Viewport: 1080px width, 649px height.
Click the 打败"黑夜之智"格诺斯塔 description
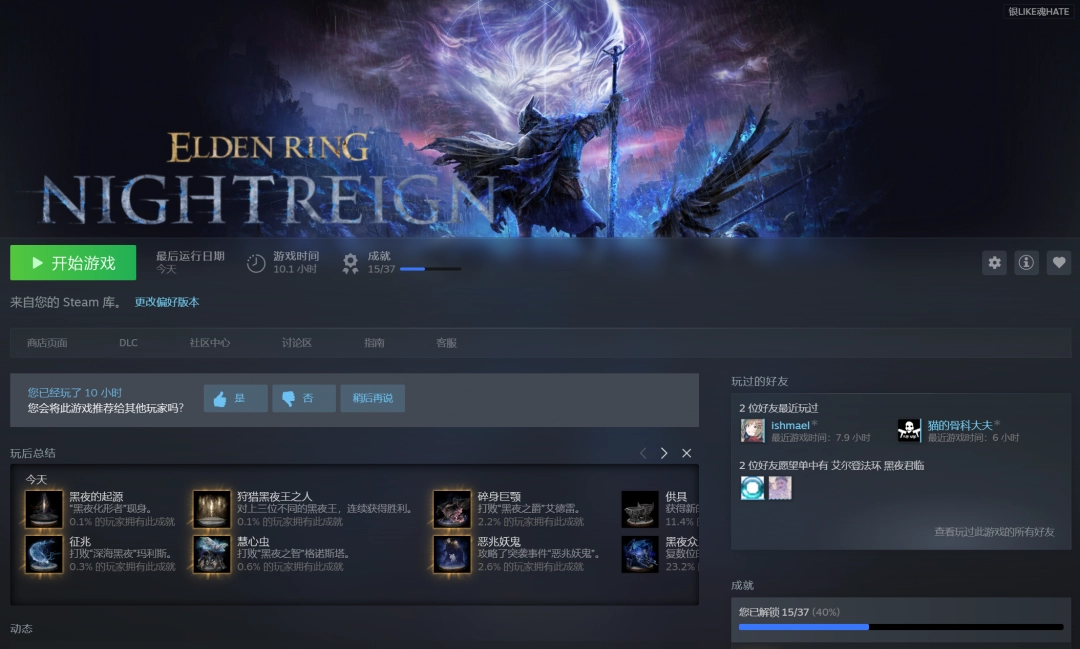[x=295, y=554]
